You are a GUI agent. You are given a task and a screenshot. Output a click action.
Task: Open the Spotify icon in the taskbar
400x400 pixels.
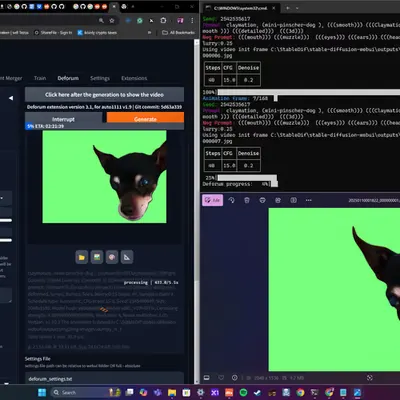click(x=243, y=392)
